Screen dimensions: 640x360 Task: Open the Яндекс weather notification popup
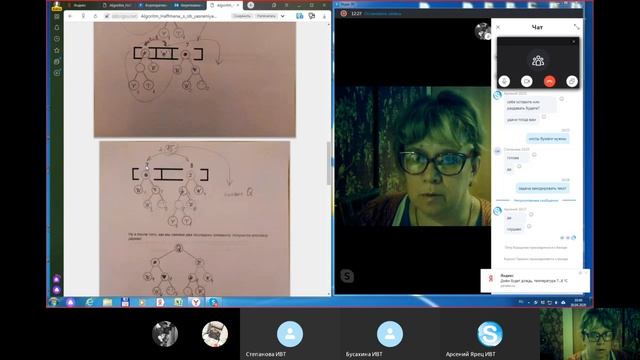[535, 281]
